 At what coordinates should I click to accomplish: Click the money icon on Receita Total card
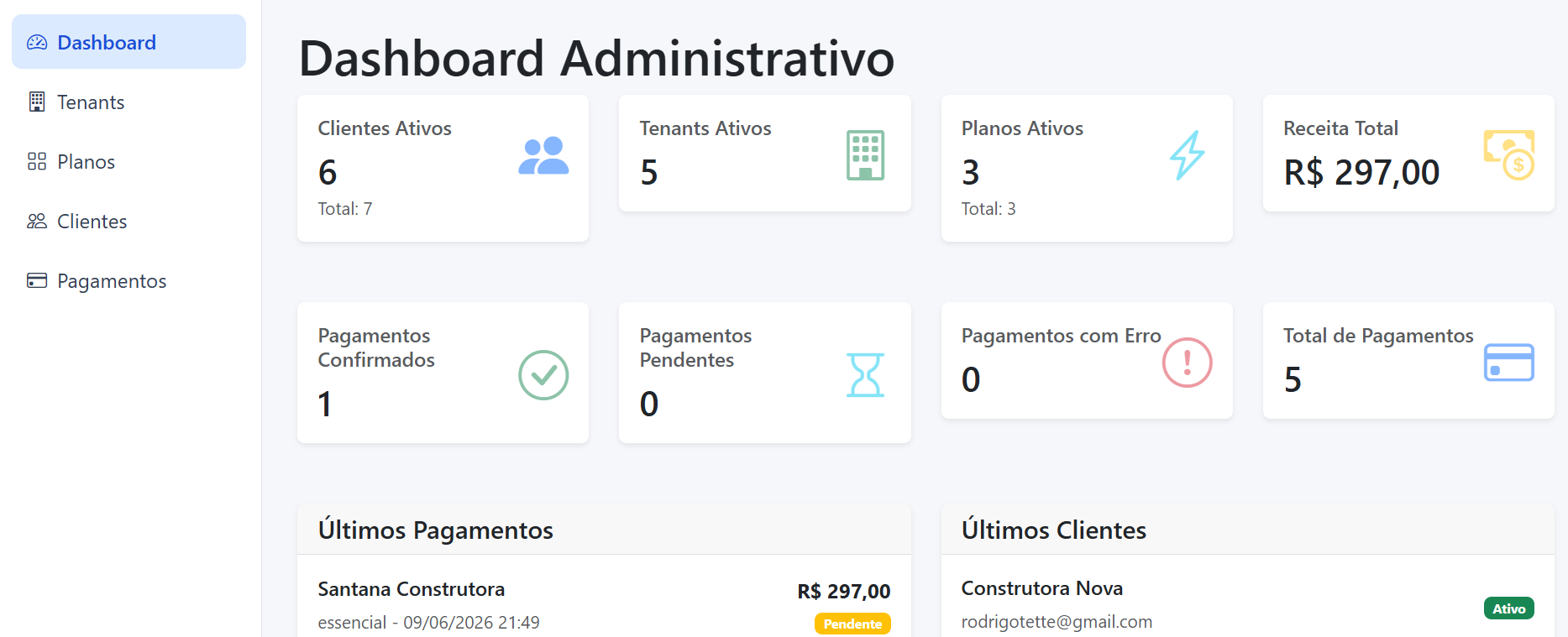point(1509,155)
